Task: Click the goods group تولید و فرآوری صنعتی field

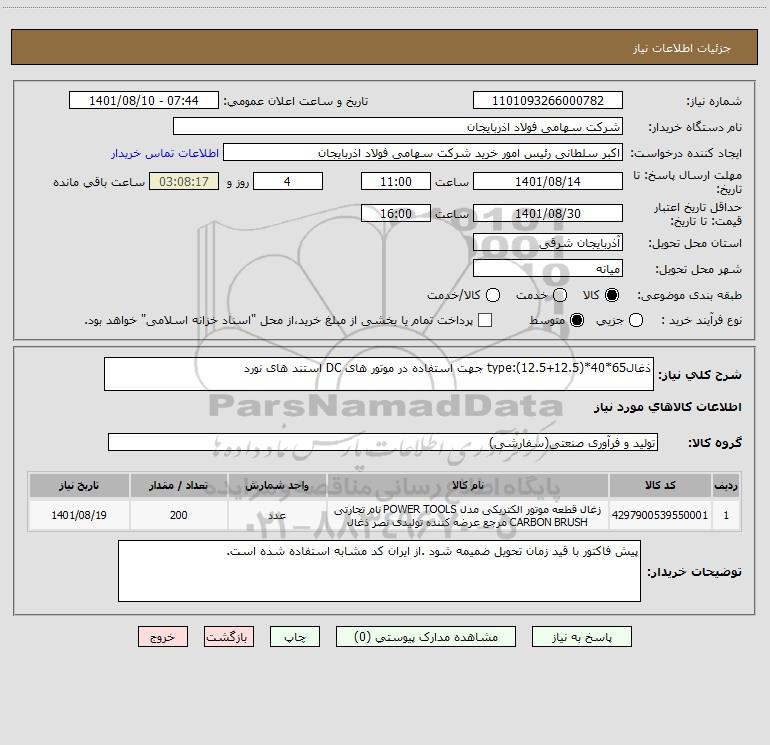Action: click(383, 442)
